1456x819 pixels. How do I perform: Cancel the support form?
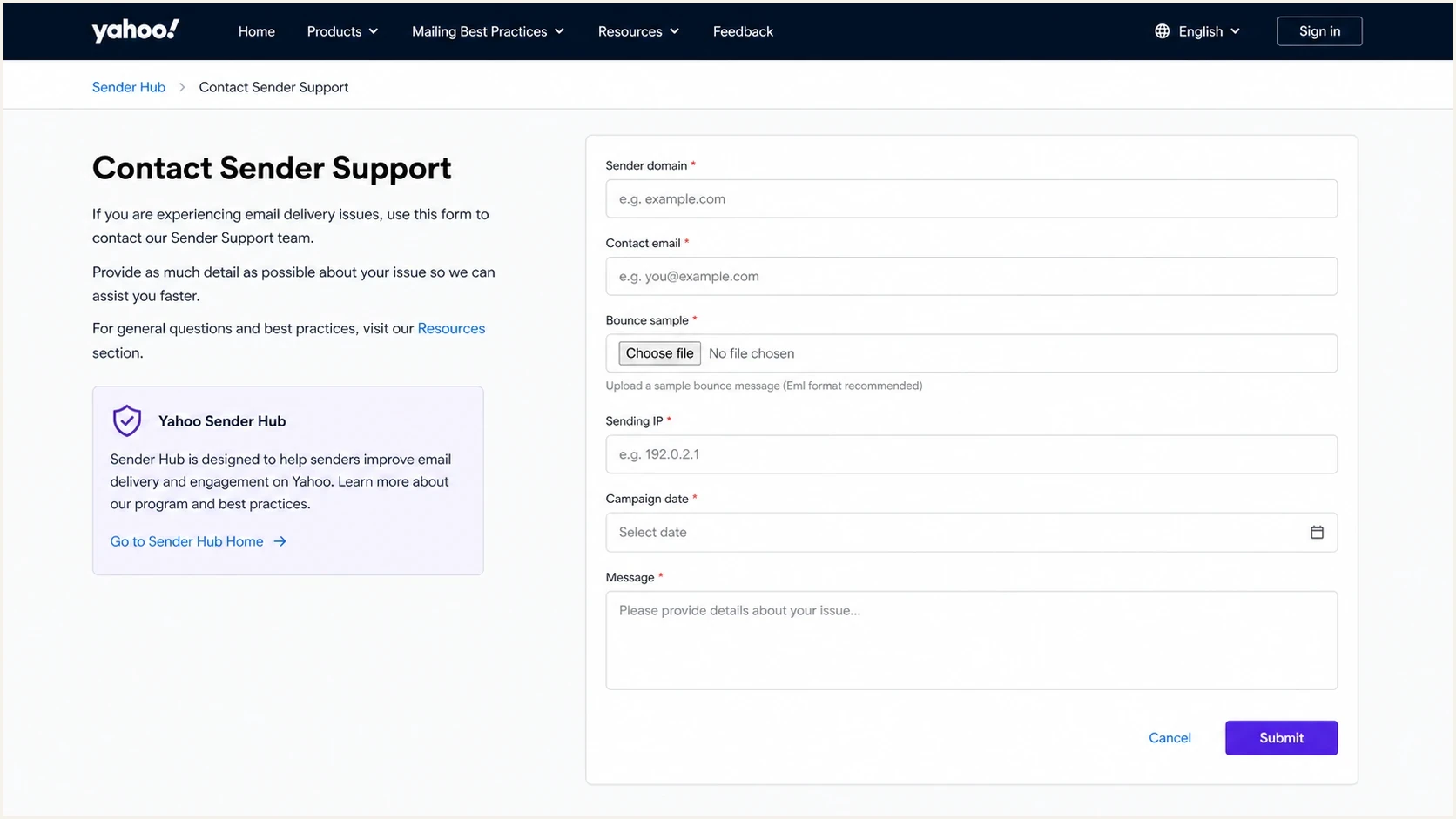(1170, 738)
